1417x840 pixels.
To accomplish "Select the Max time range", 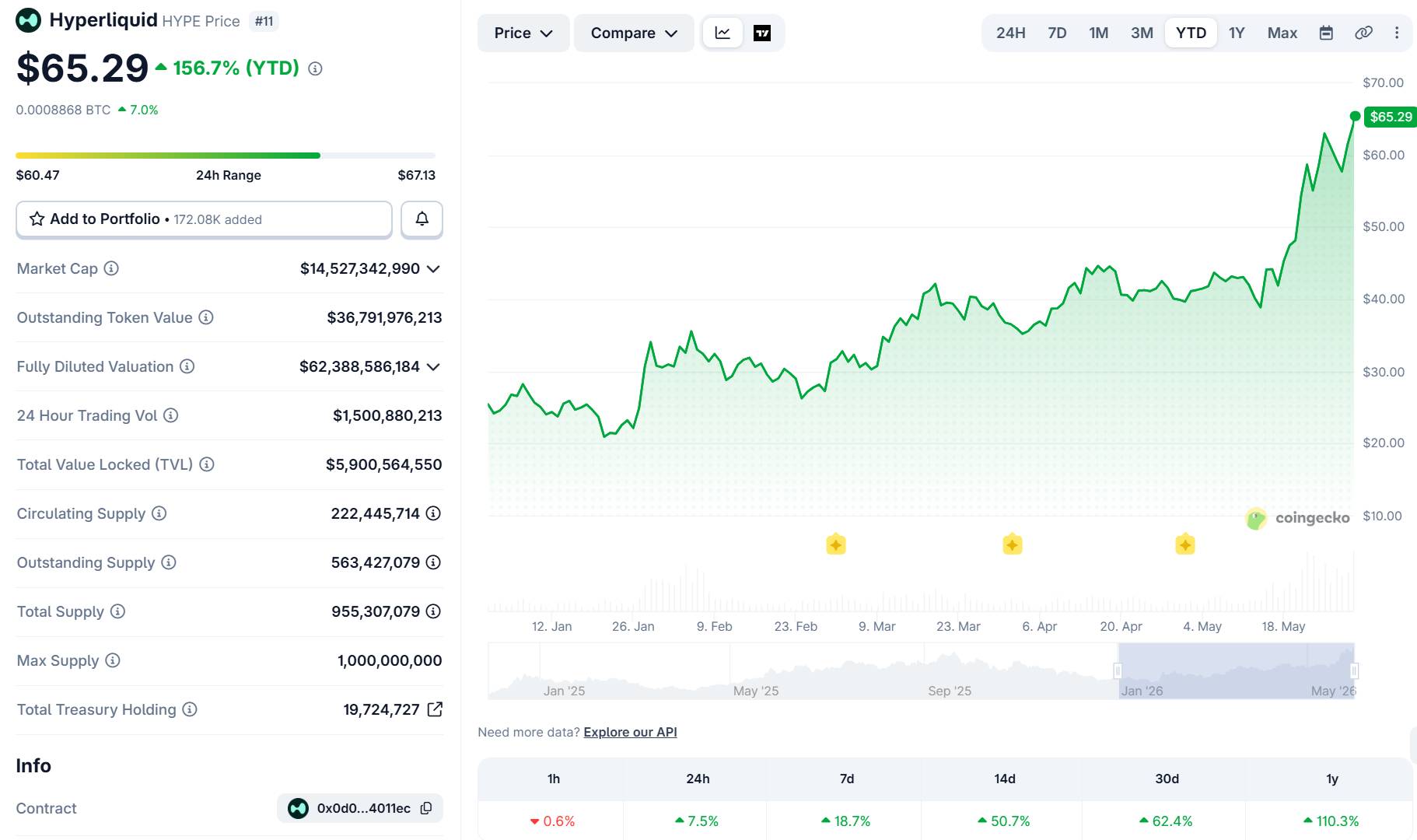I will pos(1282,33).
